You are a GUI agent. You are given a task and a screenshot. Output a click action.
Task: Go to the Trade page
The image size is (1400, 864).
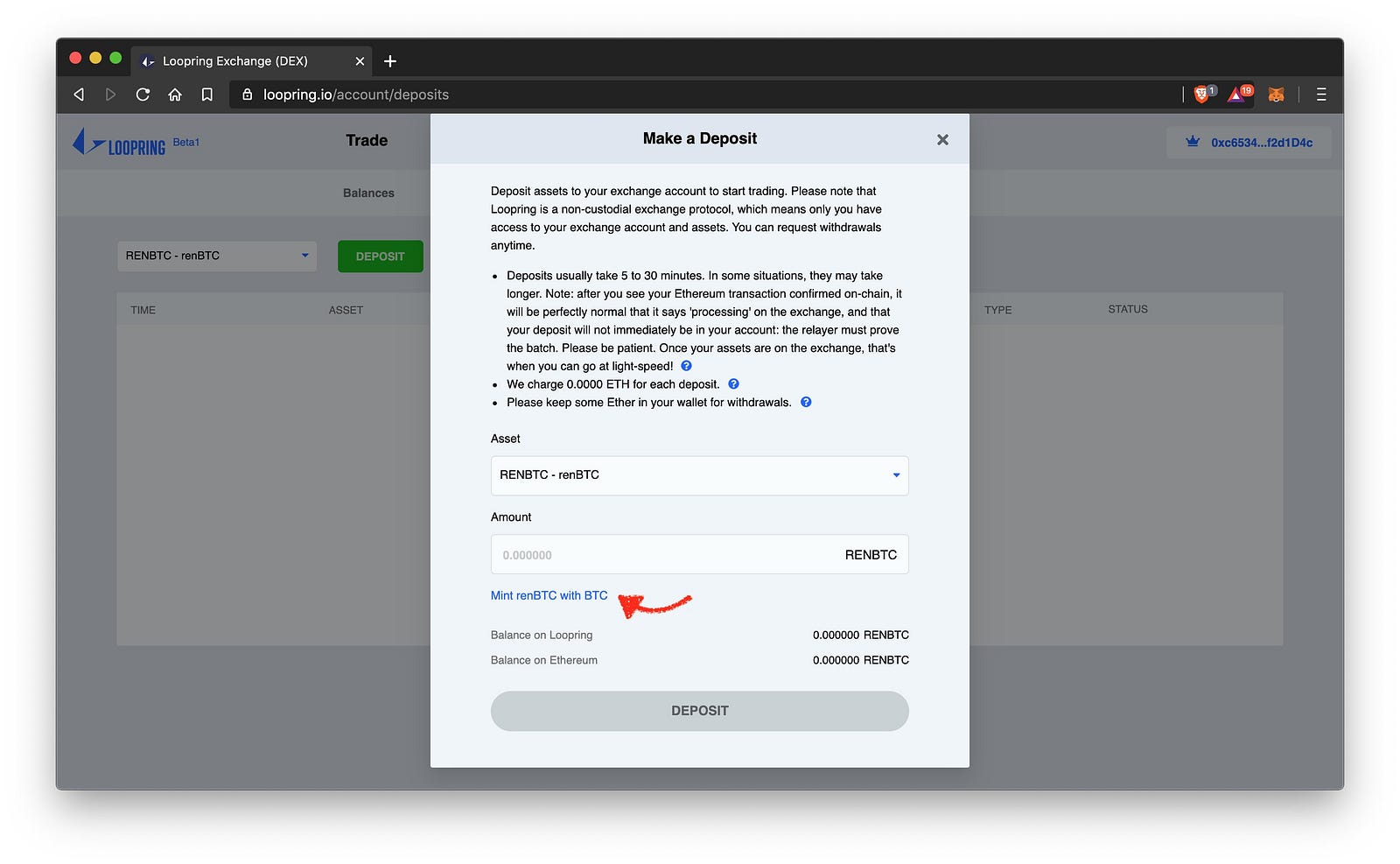(x=367, y=140)
